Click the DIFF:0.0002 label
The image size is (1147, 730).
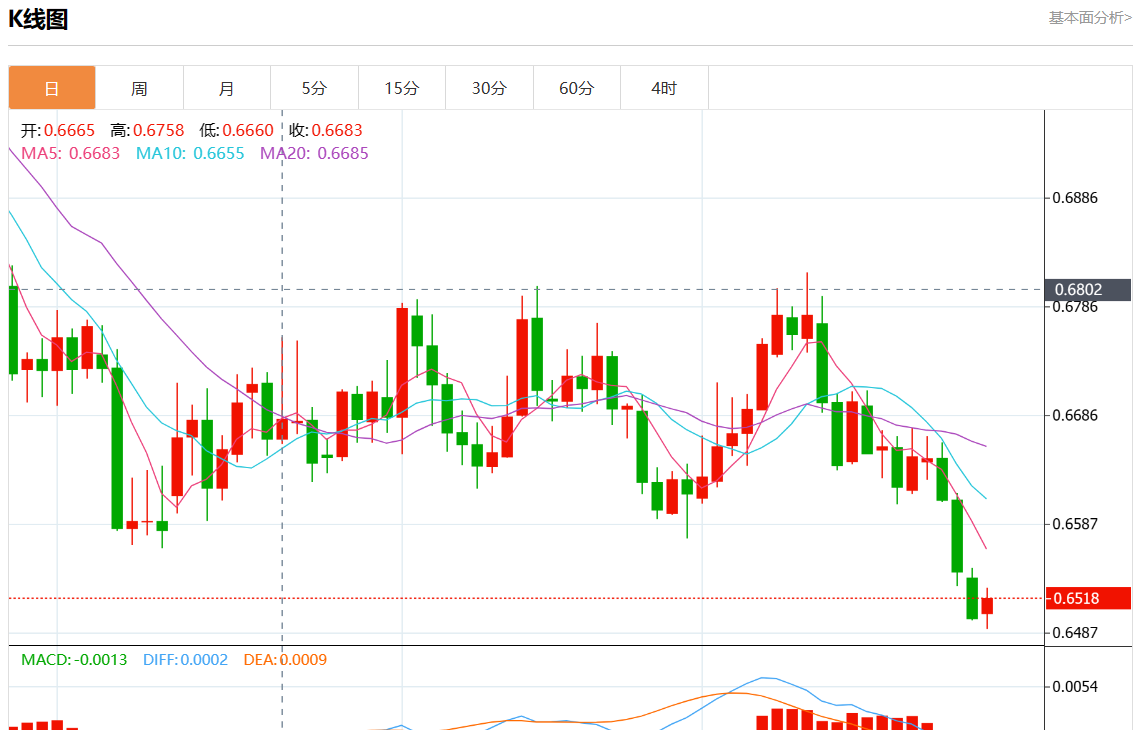(x=186, y=660)
